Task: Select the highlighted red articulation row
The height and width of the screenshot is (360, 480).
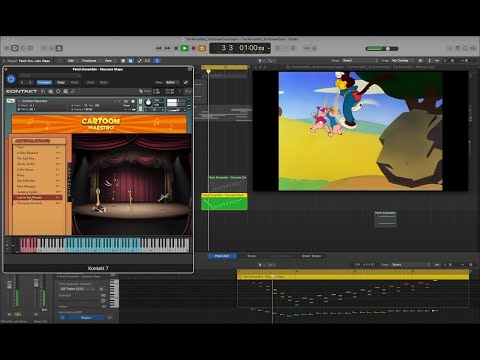Action: (x=38, y=198)
